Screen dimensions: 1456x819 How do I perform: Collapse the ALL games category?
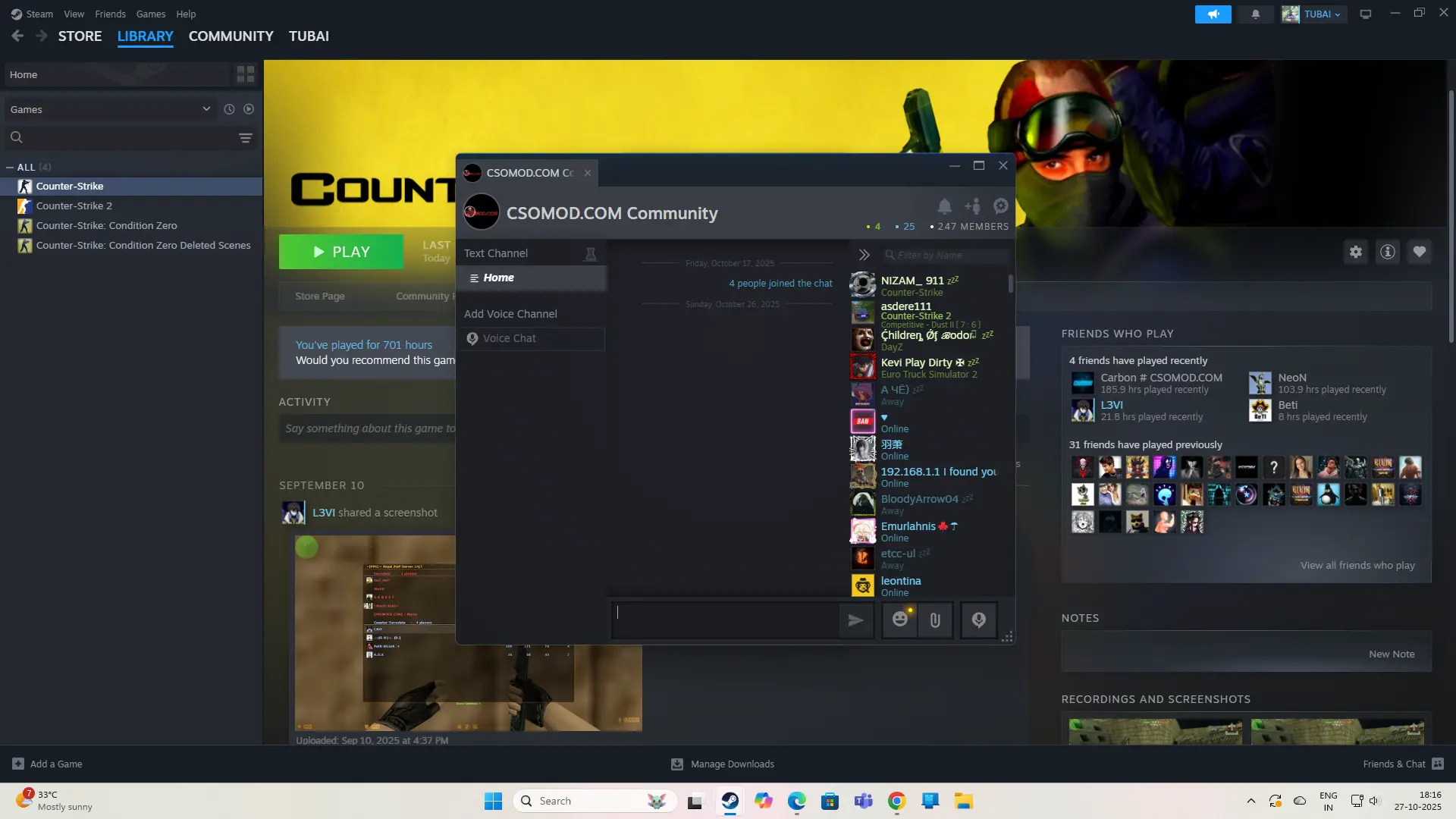[9, 167]
